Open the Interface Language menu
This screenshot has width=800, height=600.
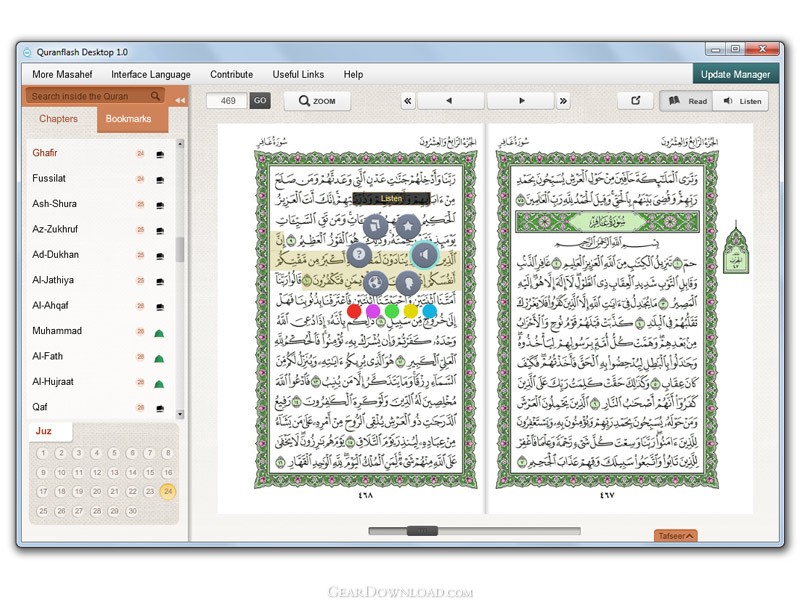(x=151, y=74)
